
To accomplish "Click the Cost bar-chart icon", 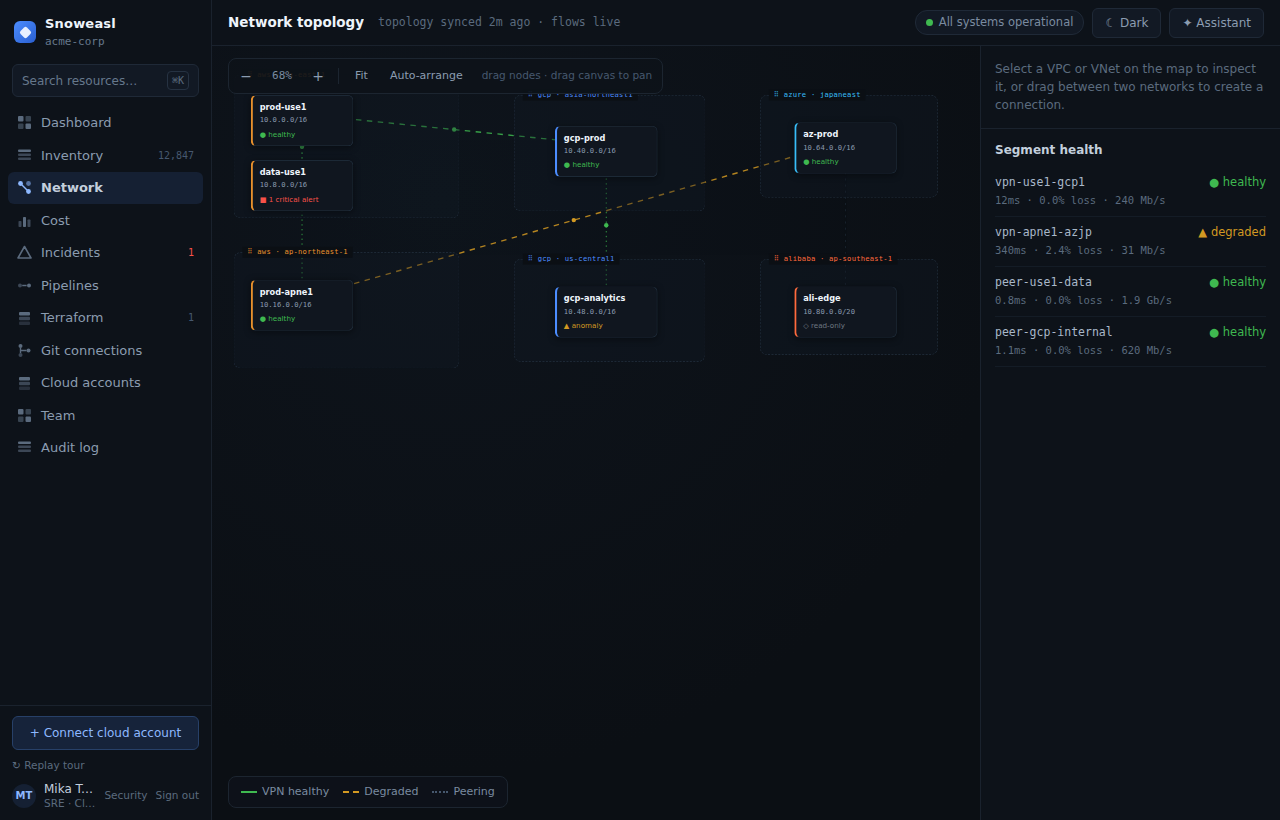I will 25,220.
